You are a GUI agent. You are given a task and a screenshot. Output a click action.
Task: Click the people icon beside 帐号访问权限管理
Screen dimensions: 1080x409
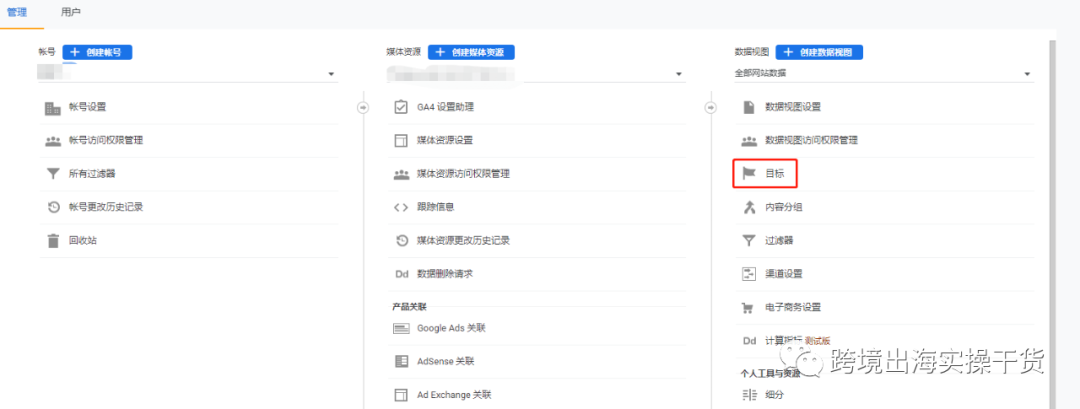(x=52, y=140)
